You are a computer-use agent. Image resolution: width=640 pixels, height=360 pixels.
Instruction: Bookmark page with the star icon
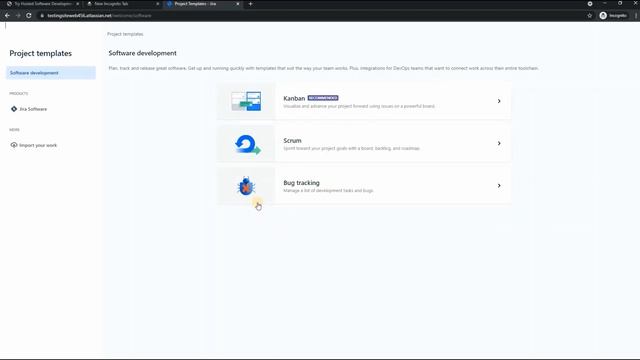(x=589, y=16)
